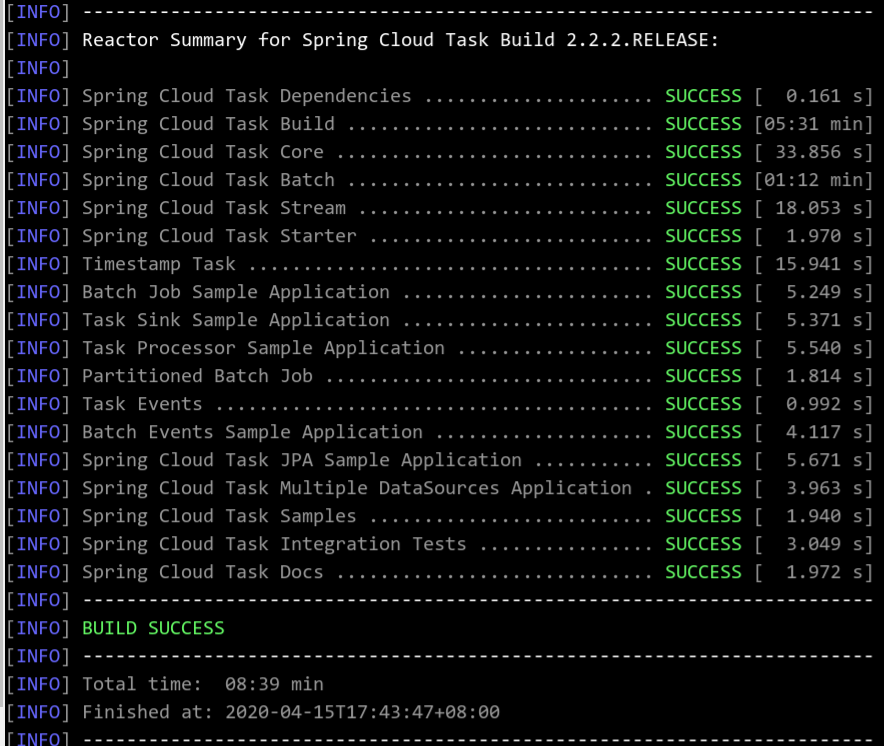The height and width of the screenshot is (746, 884).
Task: Click the 'Timestamp Task' module name
Action: [x=159, y=264]
